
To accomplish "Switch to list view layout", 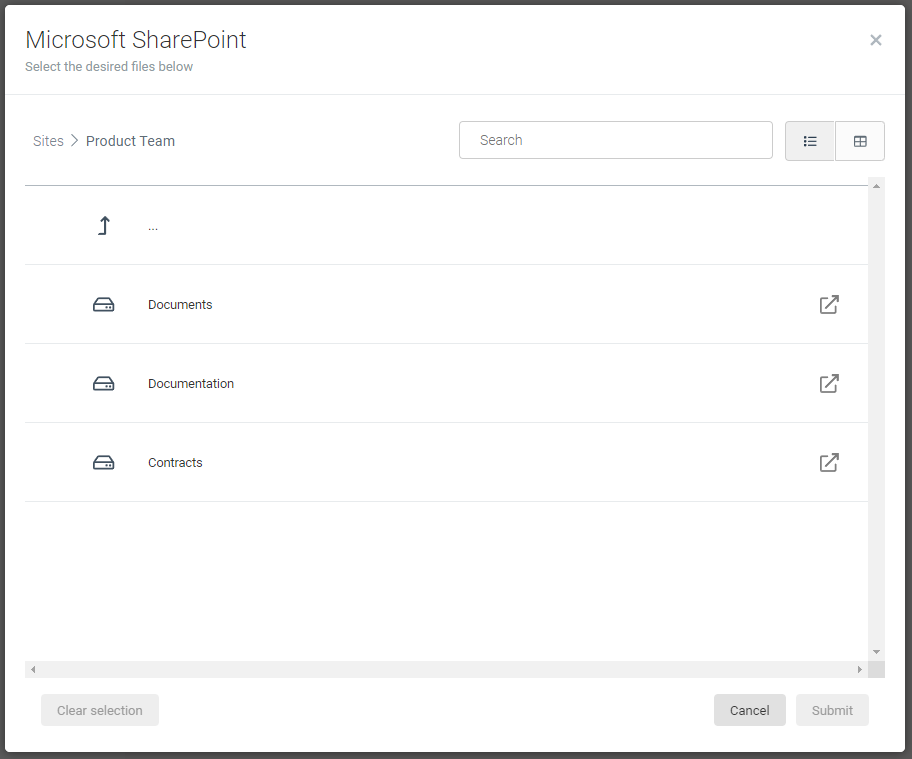I will pyautogui.click(x=810, y=140).
